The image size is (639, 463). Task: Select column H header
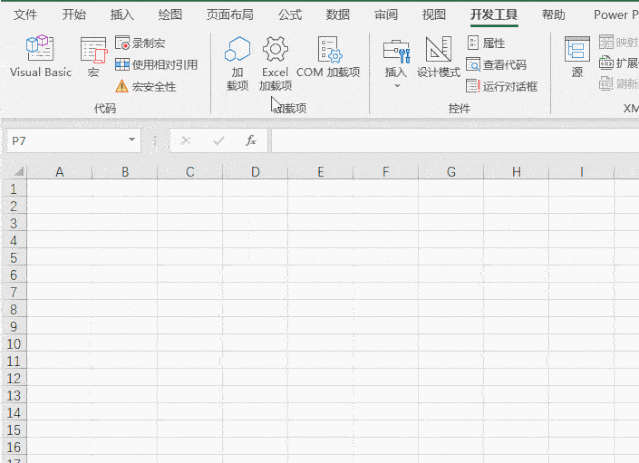516,172
